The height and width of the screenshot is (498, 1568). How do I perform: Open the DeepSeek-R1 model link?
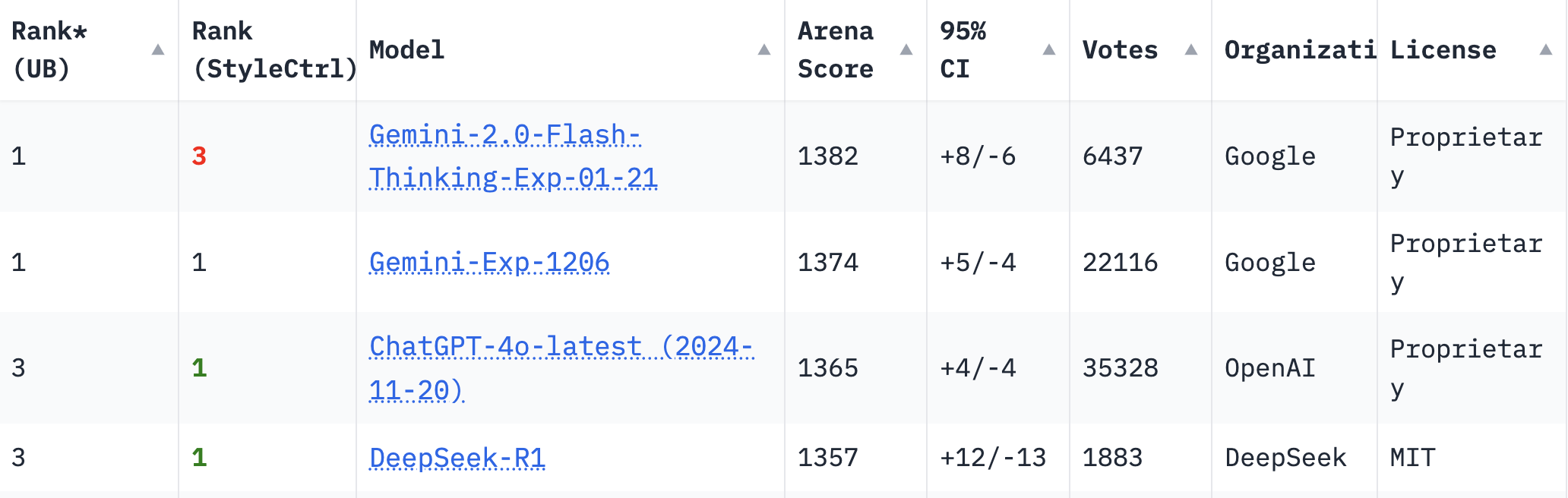tap(457, 458)
